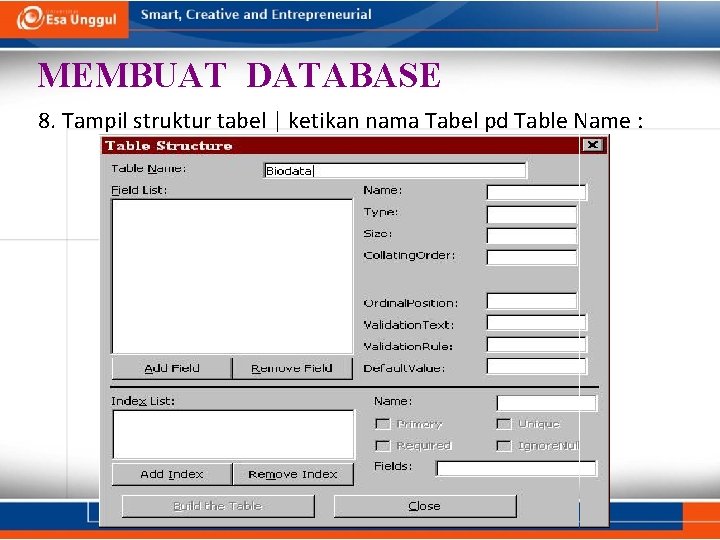Click inside the Index List box
Screen dimensions: 720x540
(x=233, y=434)
